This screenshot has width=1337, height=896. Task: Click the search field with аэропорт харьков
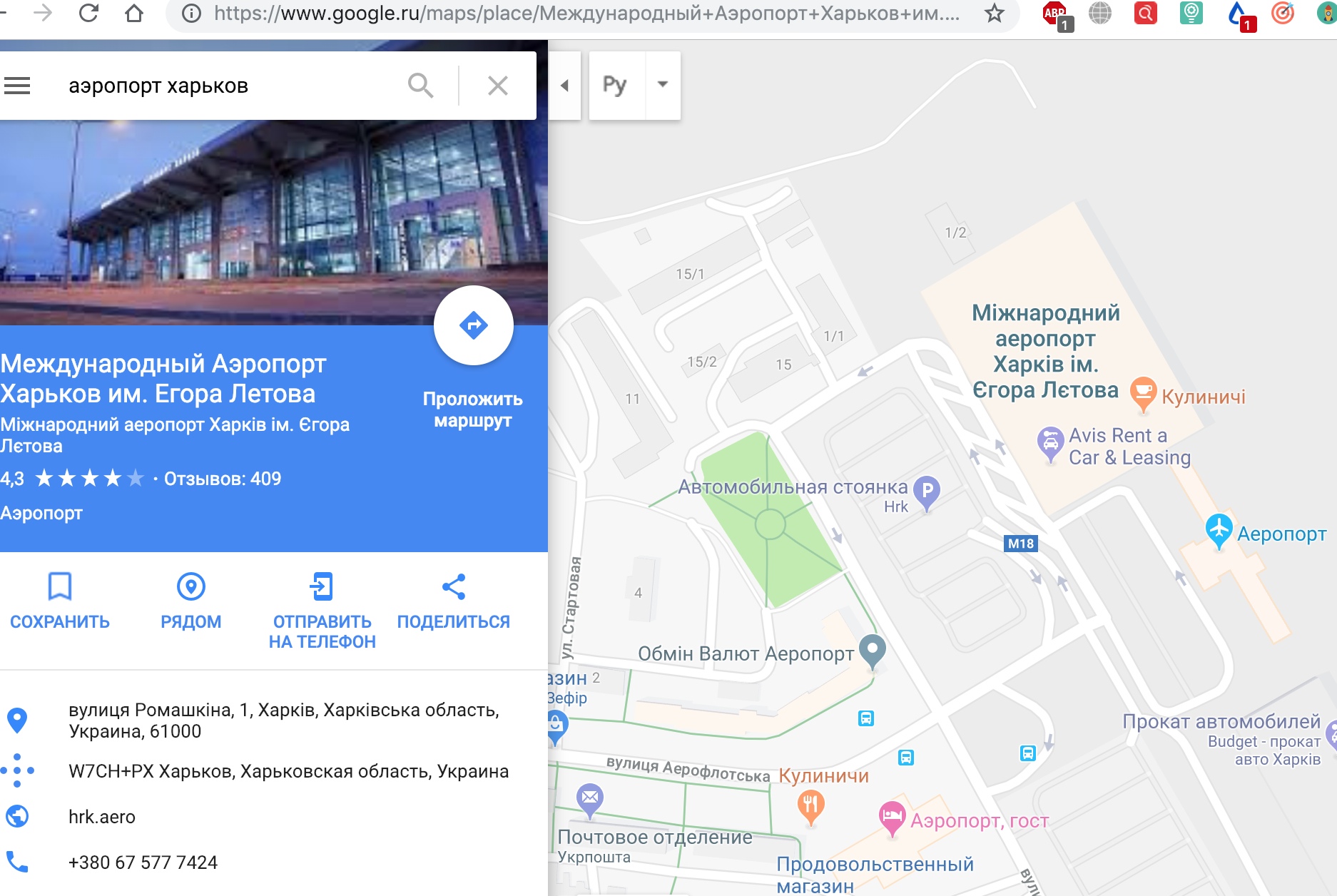[x=228, y=86]
